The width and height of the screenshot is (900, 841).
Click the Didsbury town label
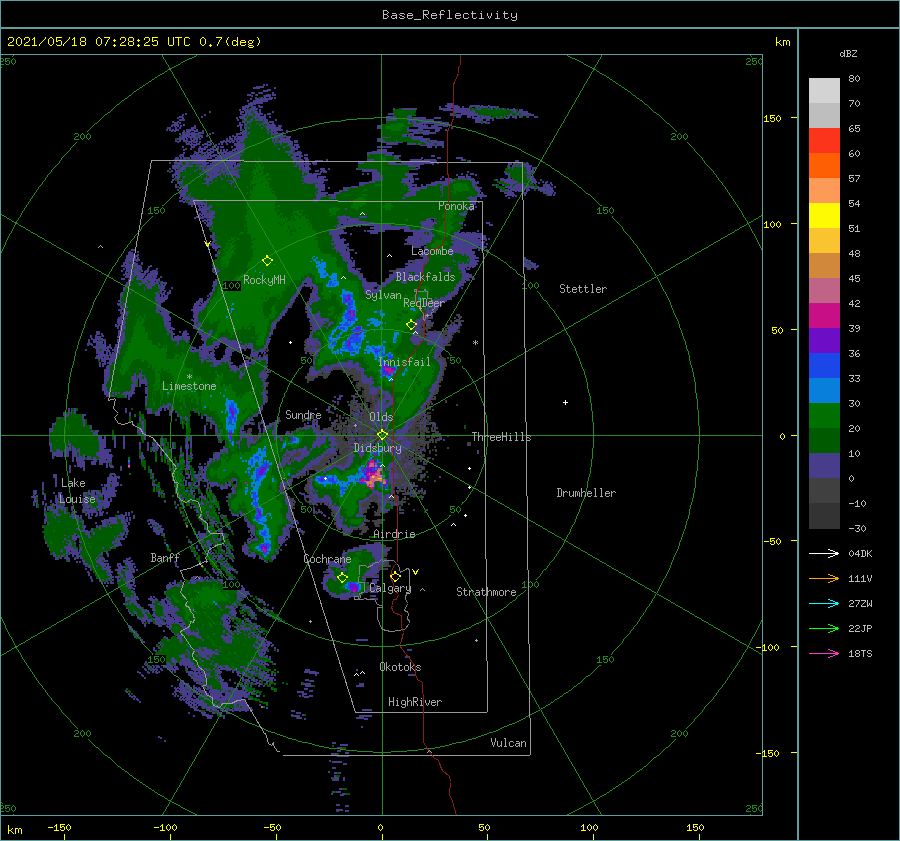point(378,448)
